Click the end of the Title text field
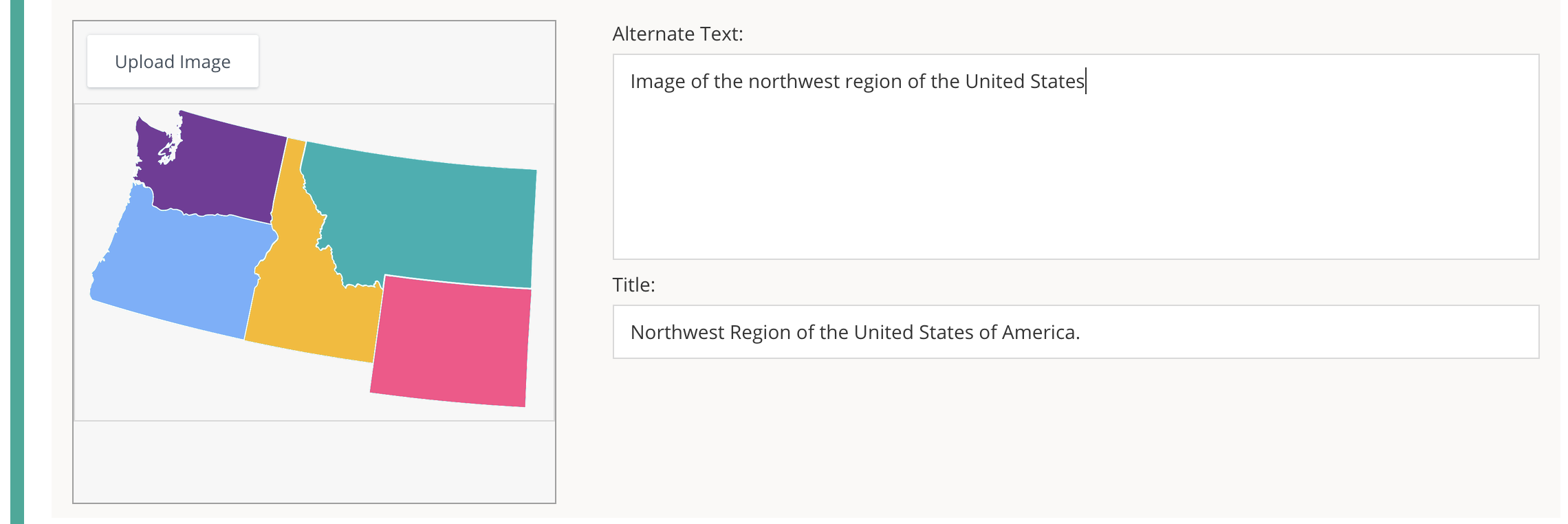 1499,331
